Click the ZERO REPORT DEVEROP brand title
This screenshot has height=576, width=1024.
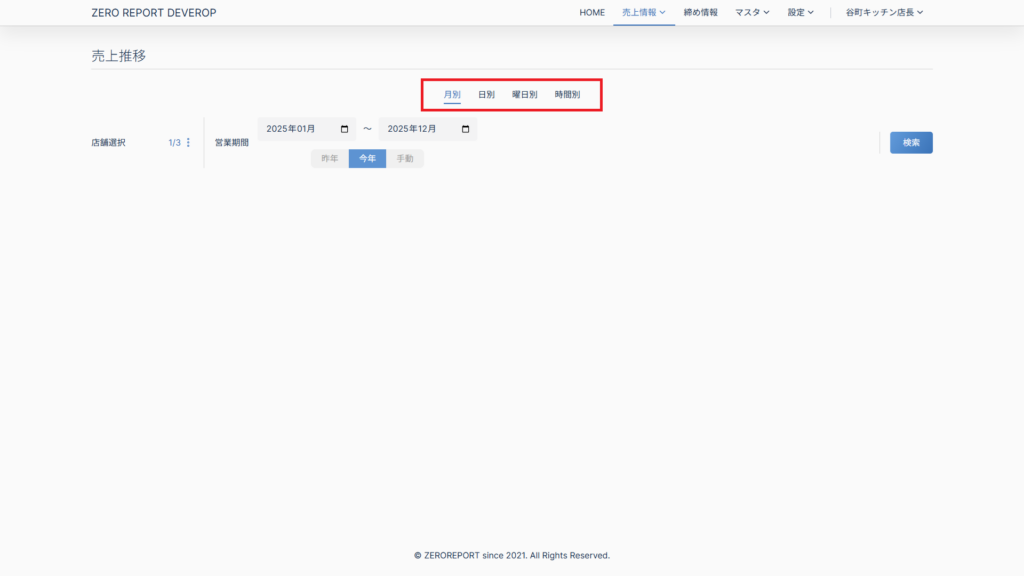[153, 13]
